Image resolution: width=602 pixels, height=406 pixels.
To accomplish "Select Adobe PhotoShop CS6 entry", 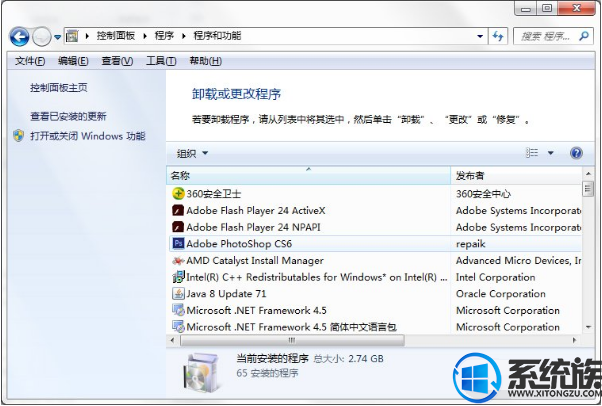I will pos(375,244).
